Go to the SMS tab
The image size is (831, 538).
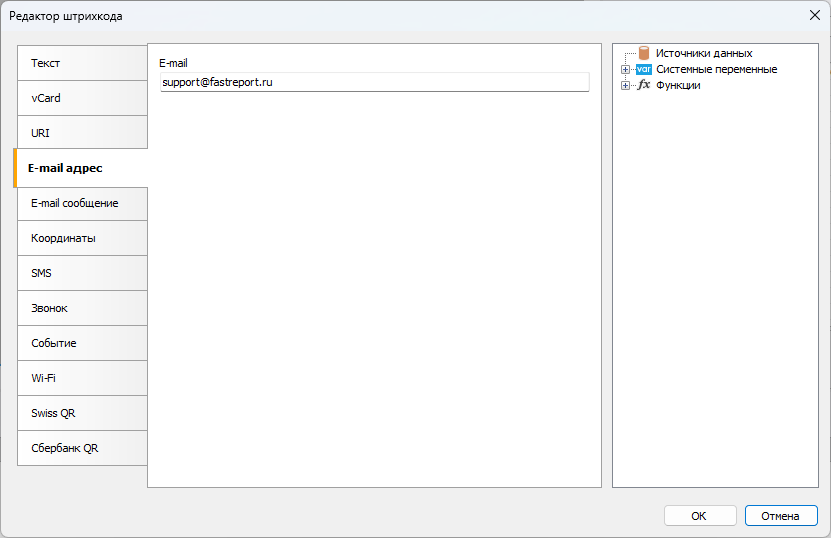[82, 273]
